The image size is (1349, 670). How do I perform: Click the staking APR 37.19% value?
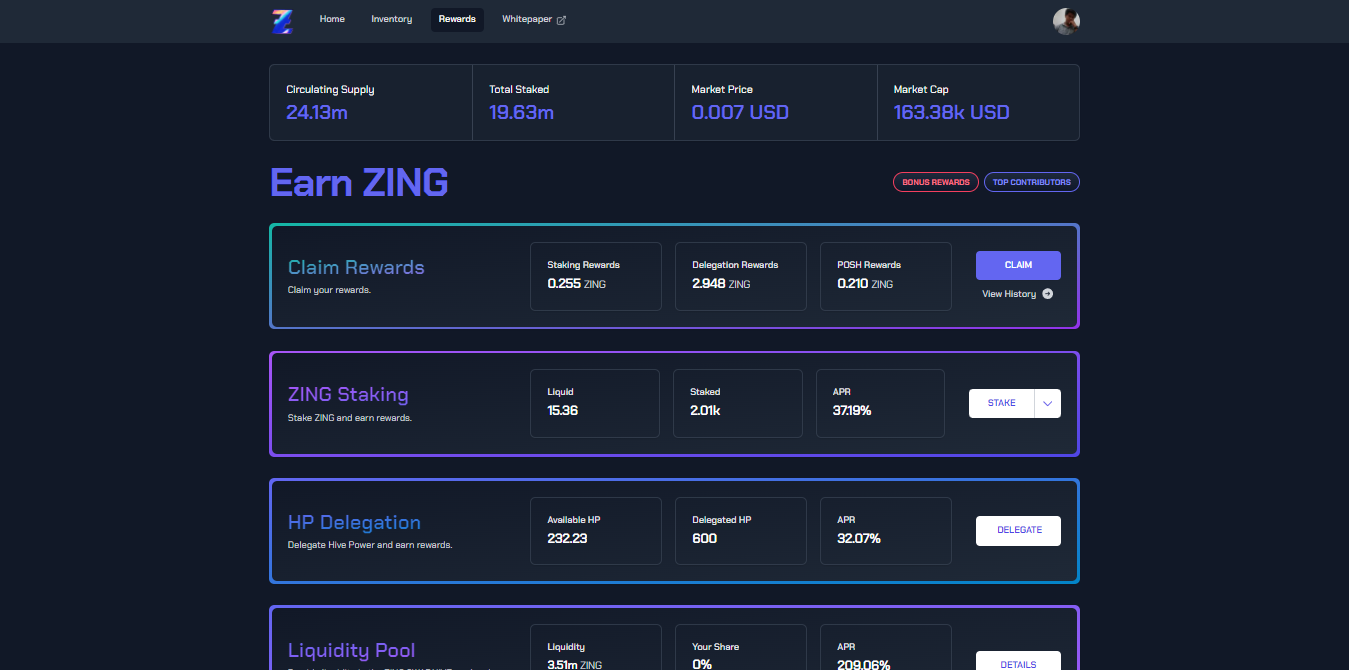point(852,411)
